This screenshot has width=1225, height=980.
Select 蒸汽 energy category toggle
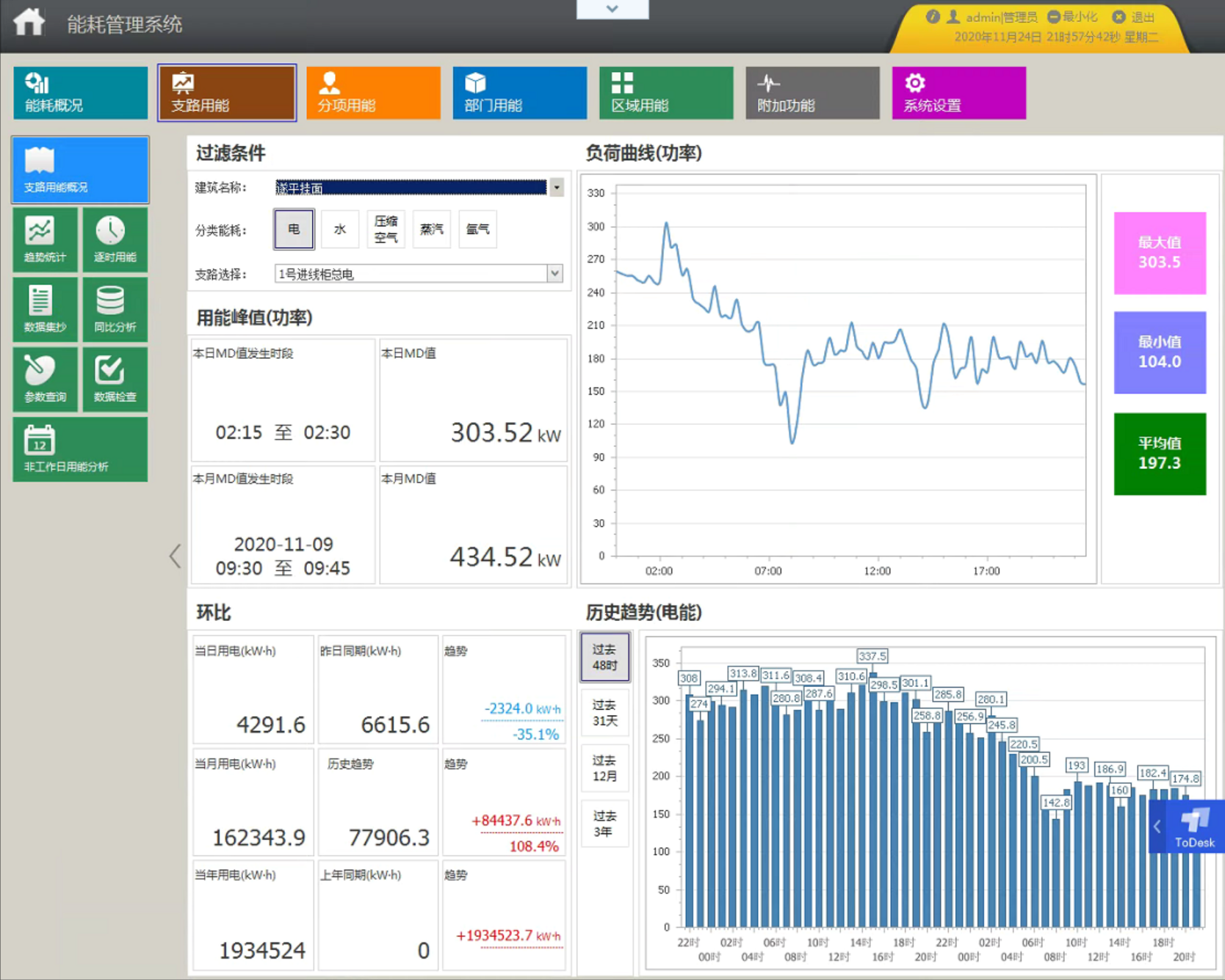coord(432,230)
